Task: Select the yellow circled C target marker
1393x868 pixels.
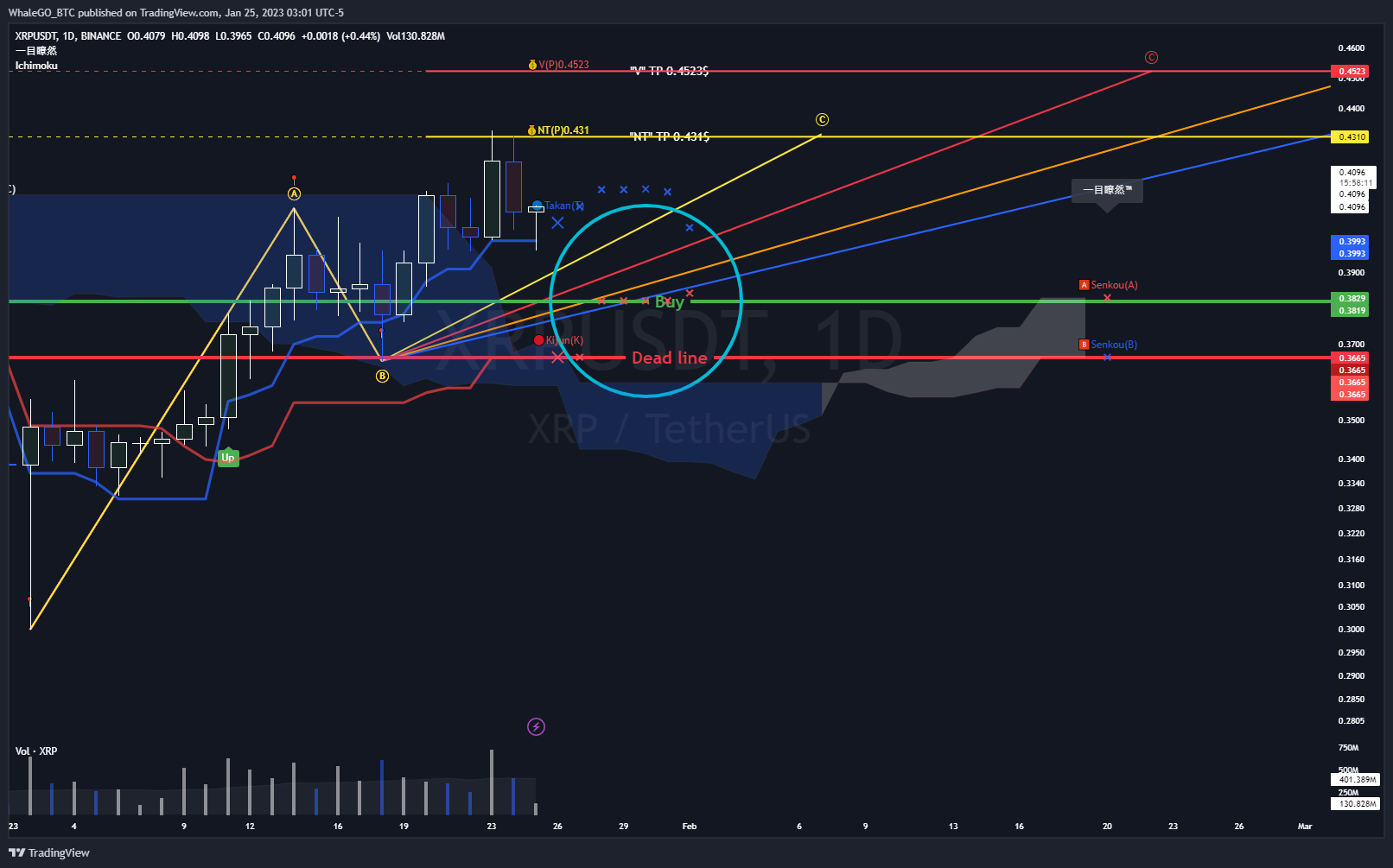Action: tap(822, 120)
